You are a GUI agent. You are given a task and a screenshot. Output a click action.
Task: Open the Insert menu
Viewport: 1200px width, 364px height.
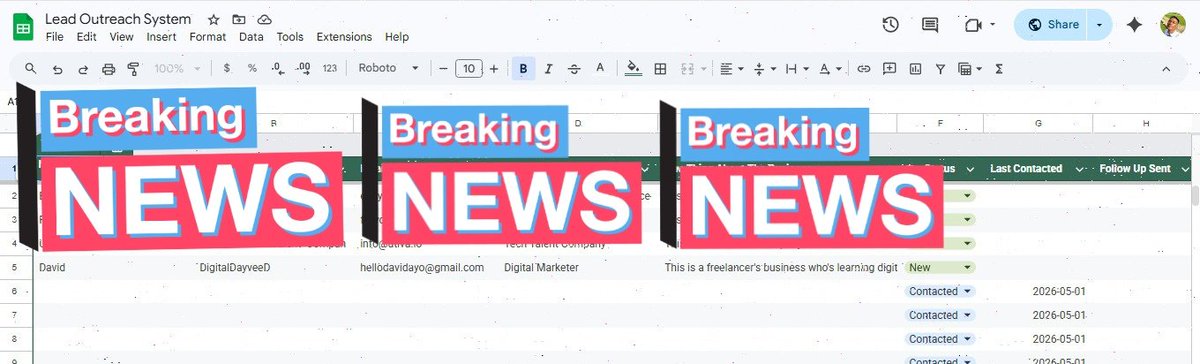161,37
